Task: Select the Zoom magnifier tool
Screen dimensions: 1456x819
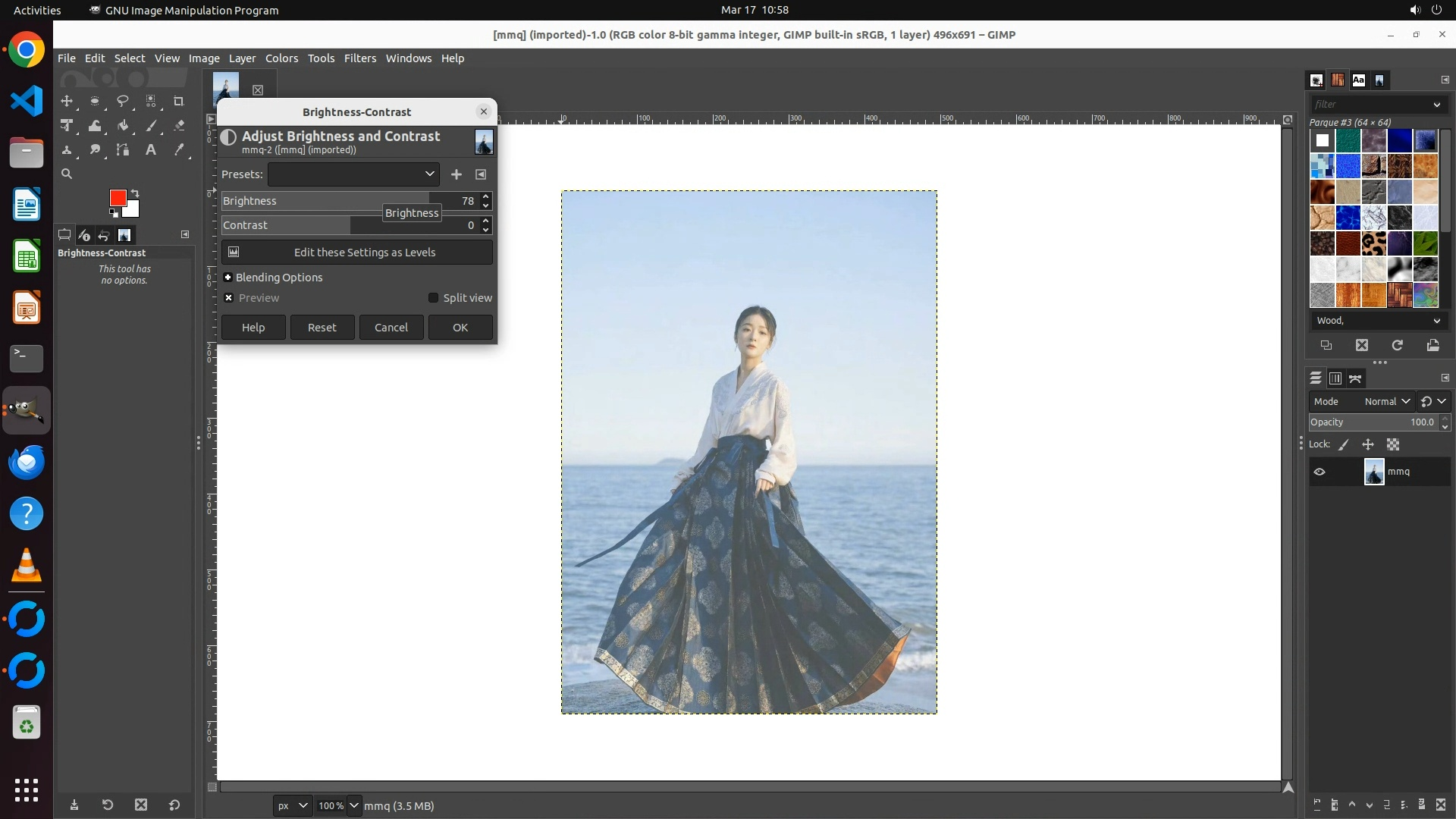Action: (x=67, y=174)
